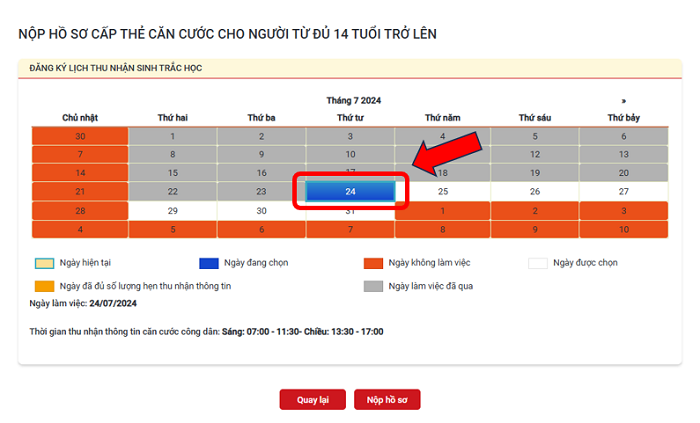Click Sunday date 28 in Chủ nhật column
The width and height of the screenshot is (700, 423).
[80, 211]
